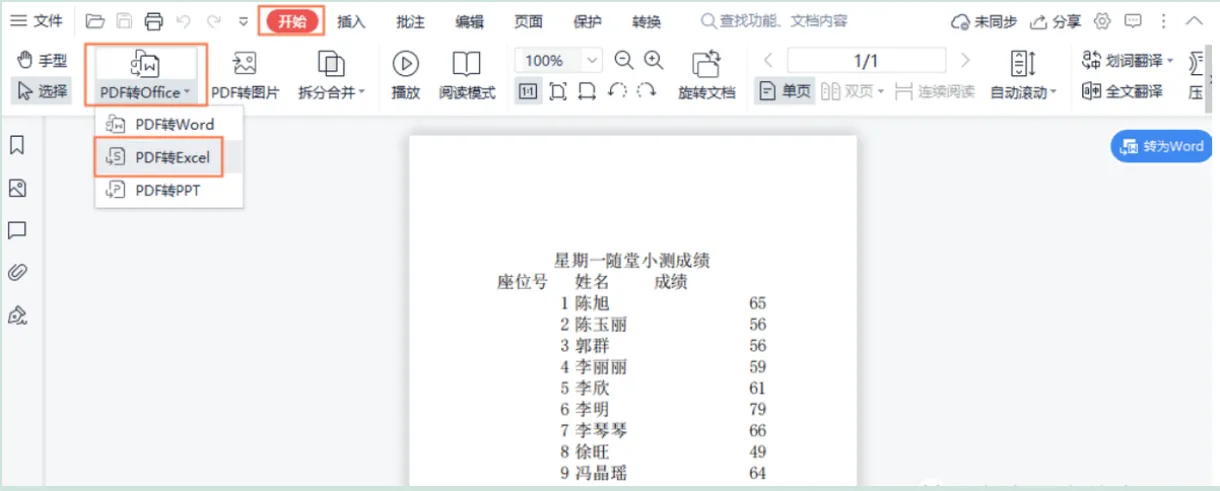Switch to the 页面 tab
The height and width of the screenshot is (491, 1220).
pos(528,22)
